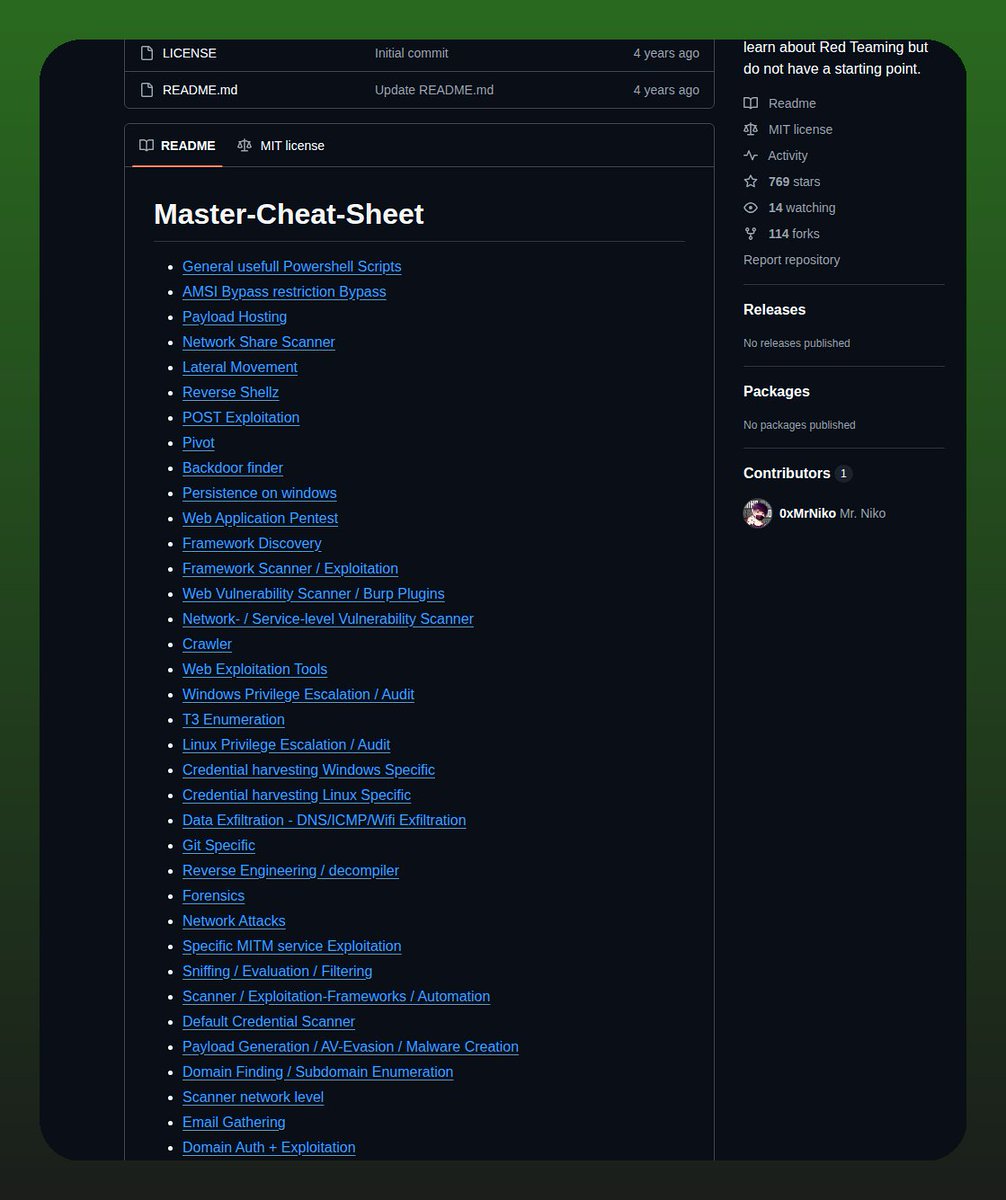1006x1200 pixels.
Task: Jump to Framework Discovery
Action: (x=252, y=543)
